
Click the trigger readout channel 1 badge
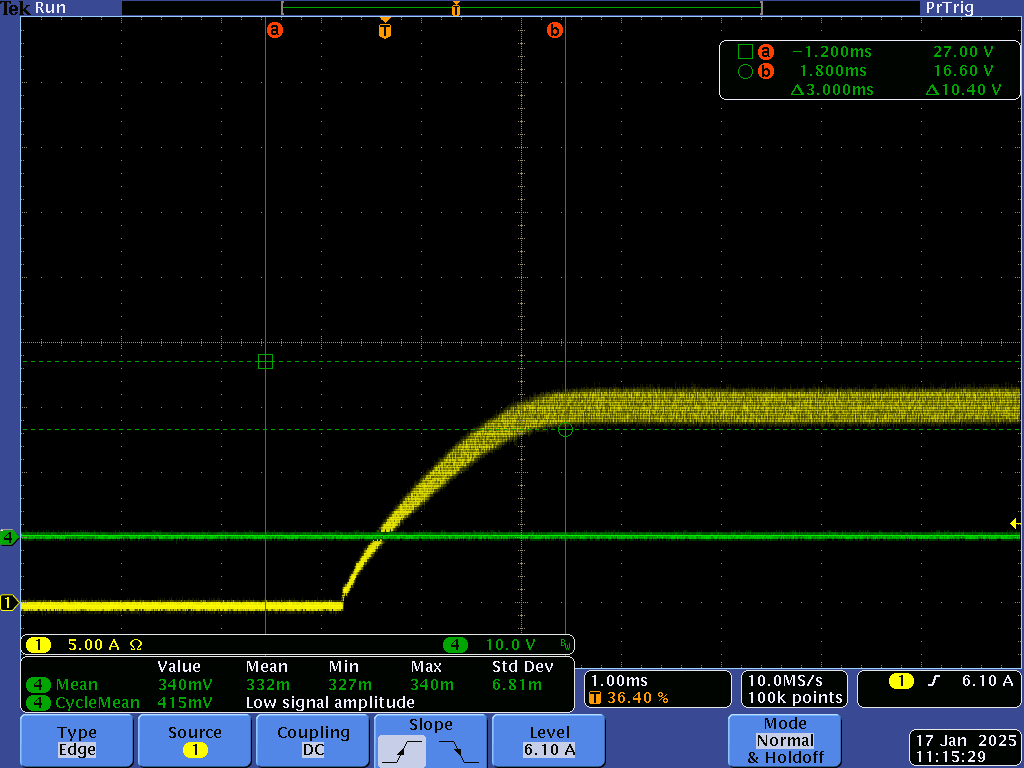[901, 681]
